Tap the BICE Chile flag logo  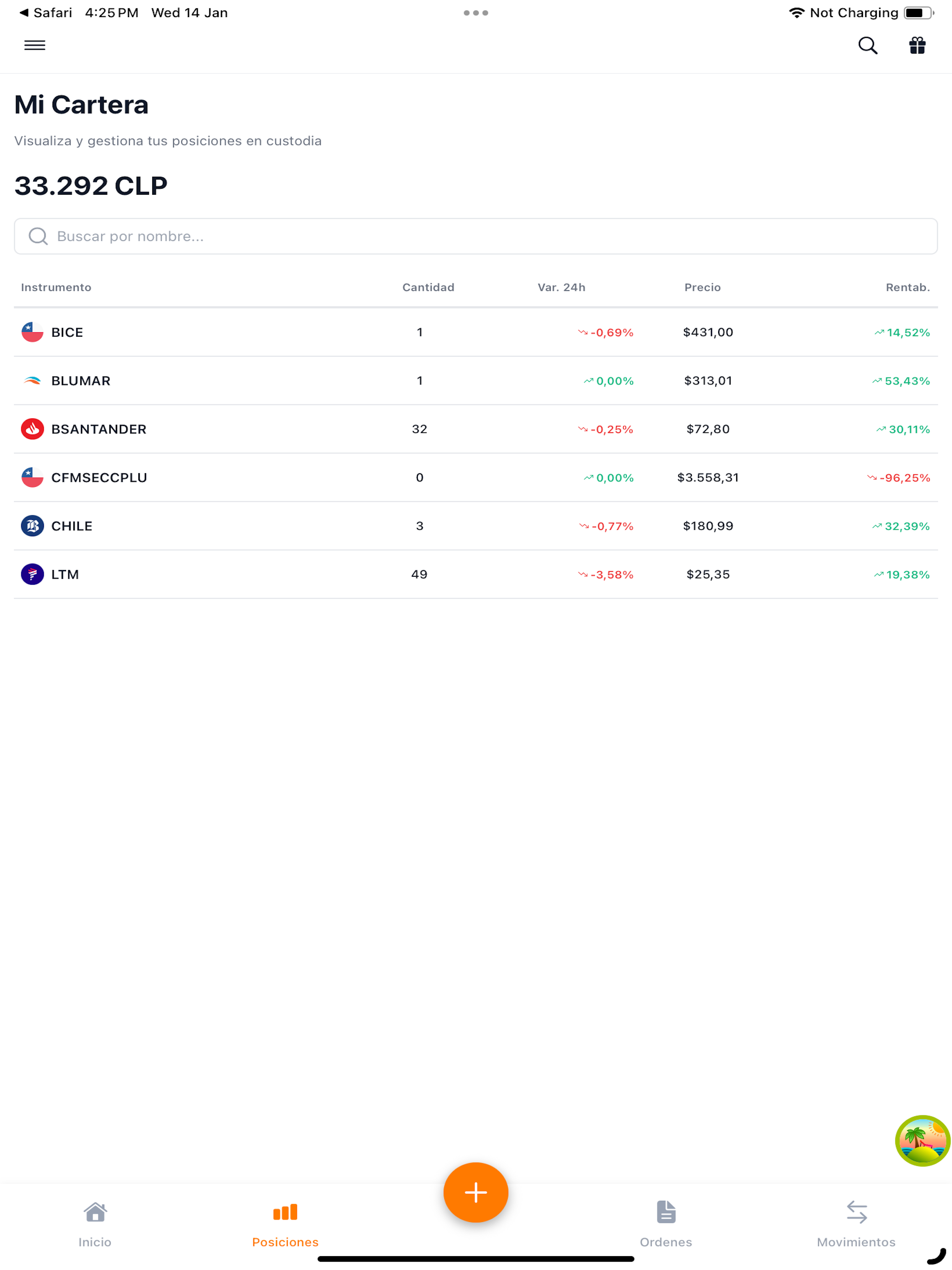pyautogui.click(x=32, y=332)
